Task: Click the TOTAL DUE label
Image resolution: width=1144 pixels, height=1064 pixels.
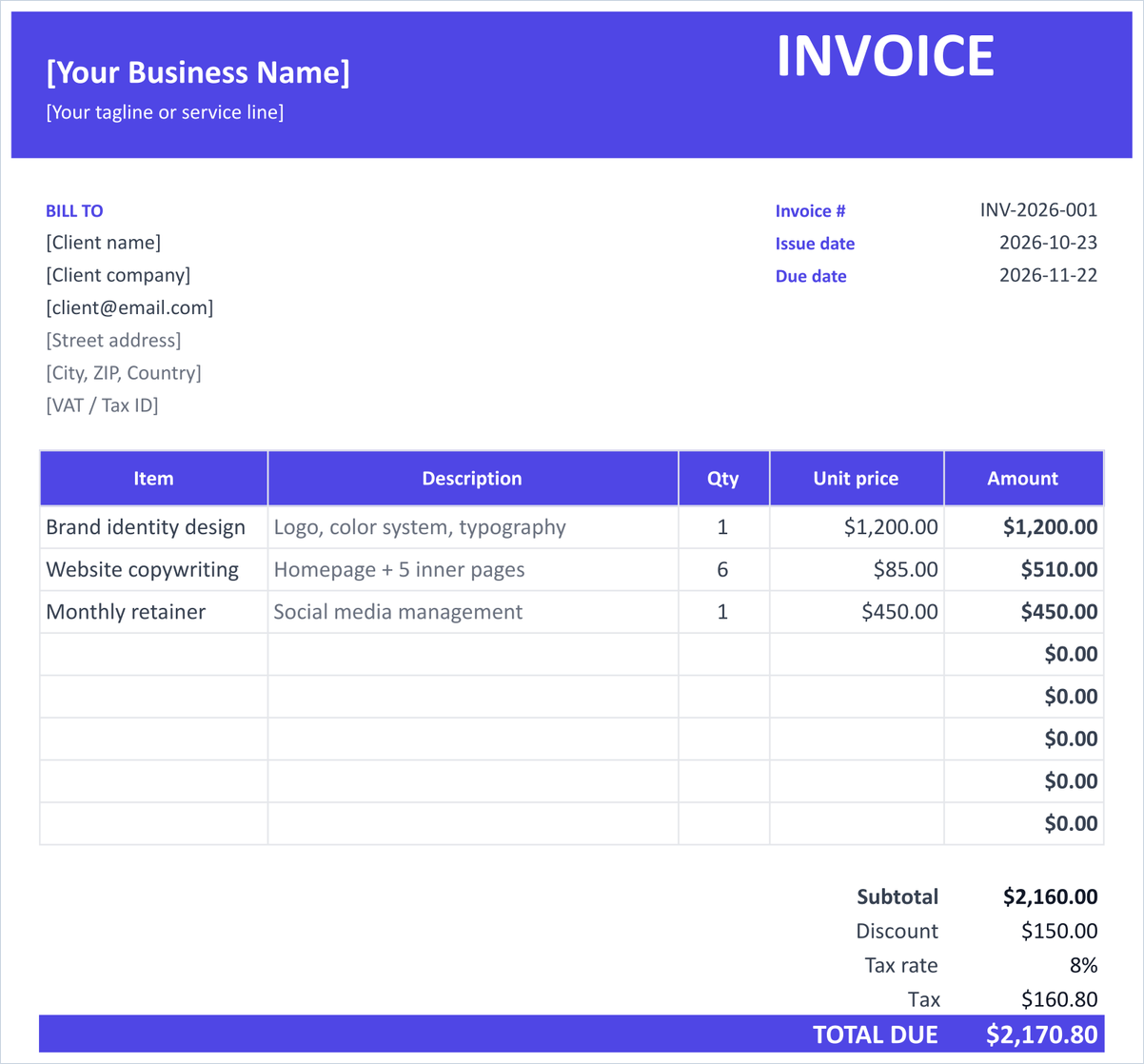Action: [x=876, y=1034]
